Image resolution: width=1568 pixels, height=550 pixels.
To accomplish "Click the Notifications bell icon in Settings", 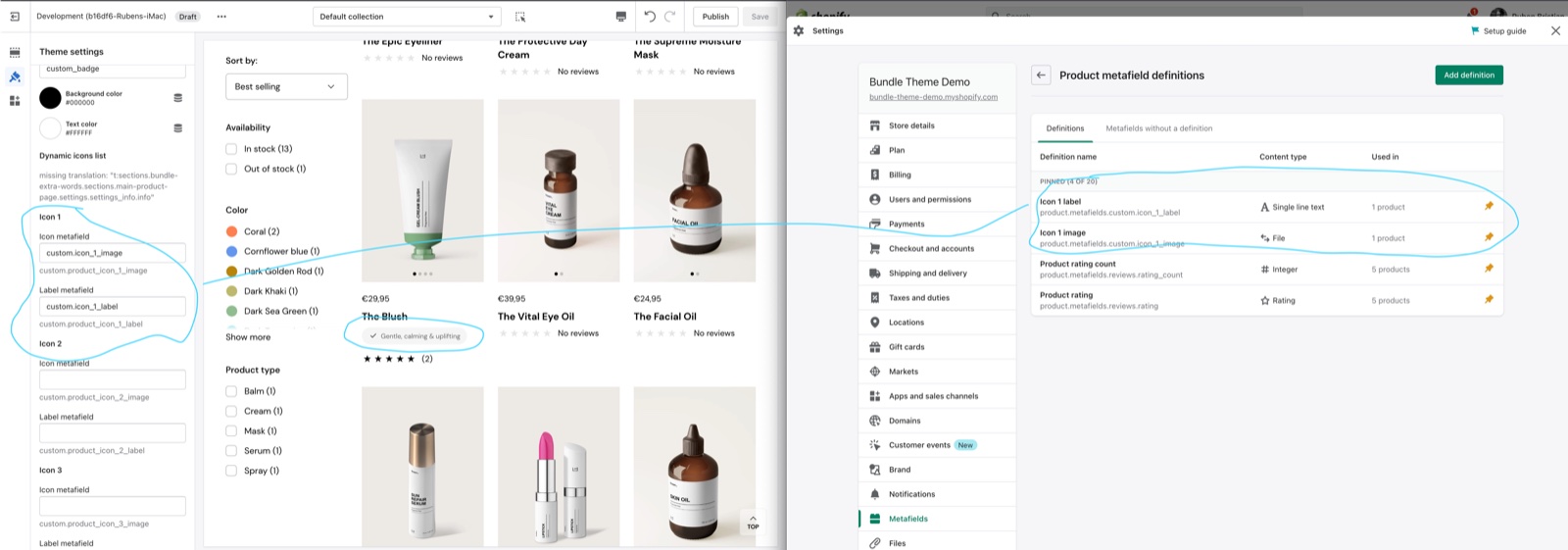I will point(874,494).
